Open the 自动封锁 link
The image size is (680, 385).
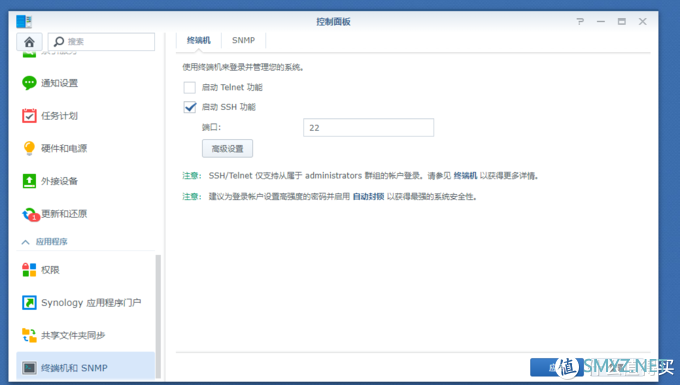[368, 196]
